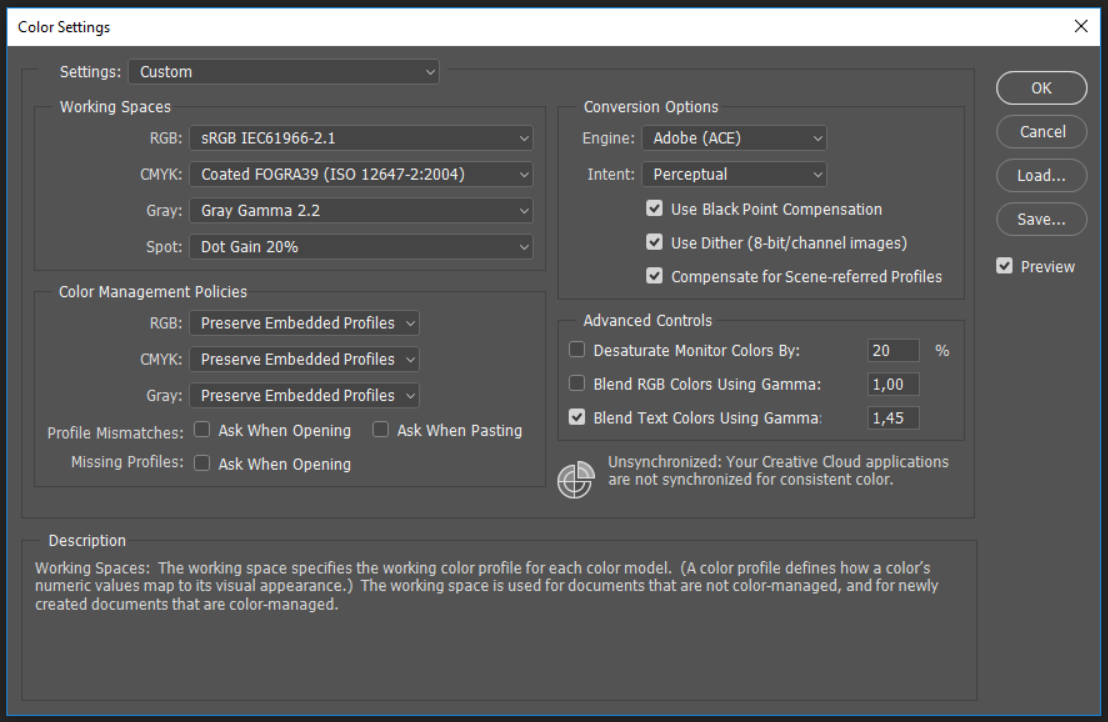Click the Color Settings title text
This screenshot has width=1108, height=722.
[x=64, y=27]
